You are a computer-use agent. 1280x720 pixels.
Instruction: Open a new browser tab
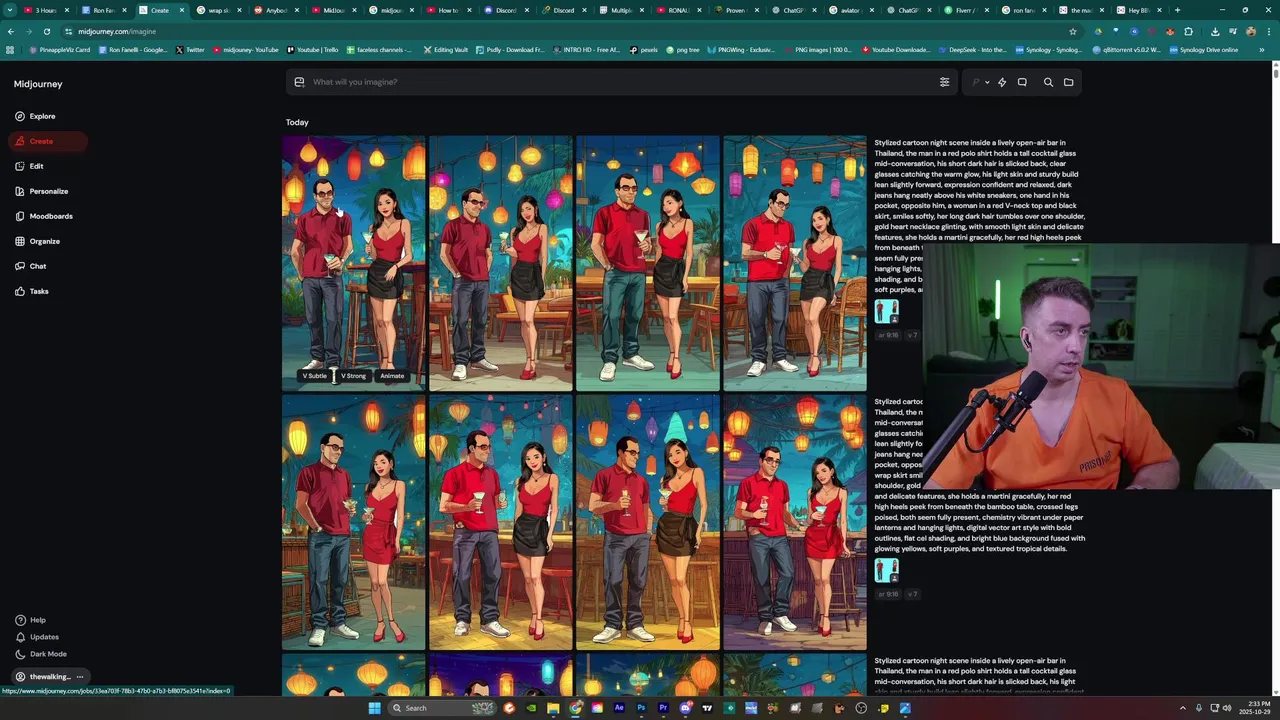point(1177,10)
